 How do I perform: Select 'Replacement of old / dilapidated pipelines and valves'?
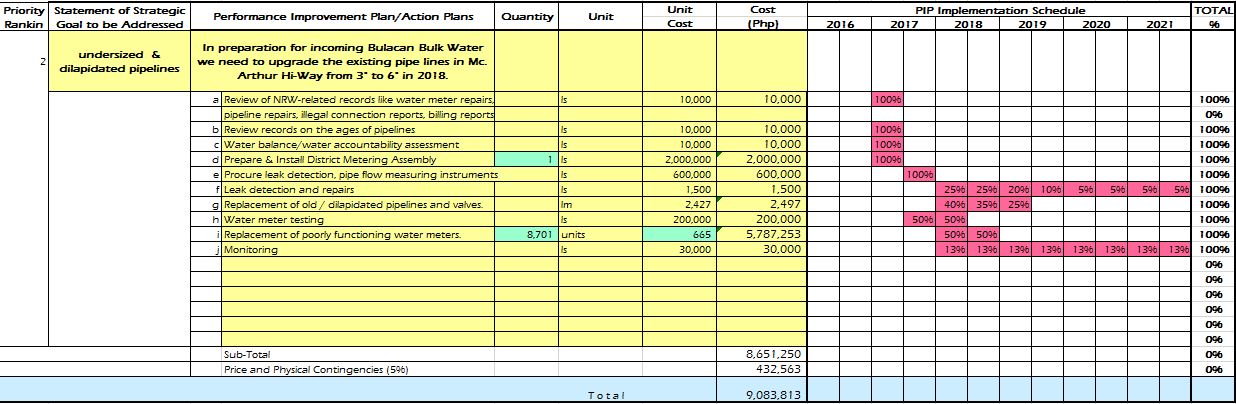[x=358, y=205]
